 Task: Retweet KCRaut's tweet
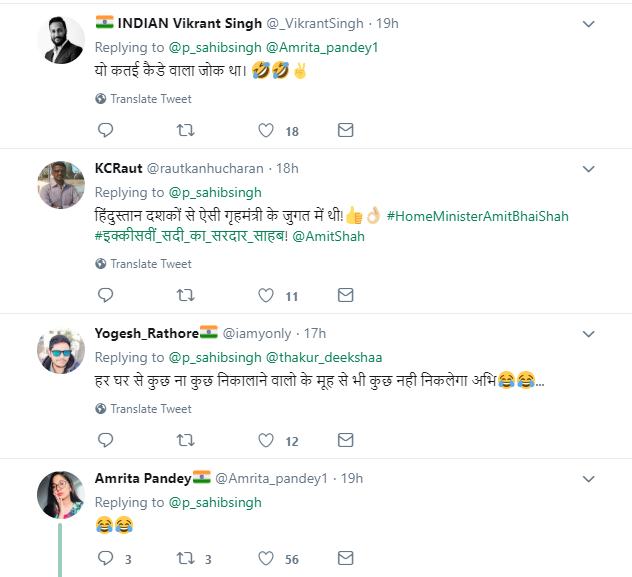point(185,296)
